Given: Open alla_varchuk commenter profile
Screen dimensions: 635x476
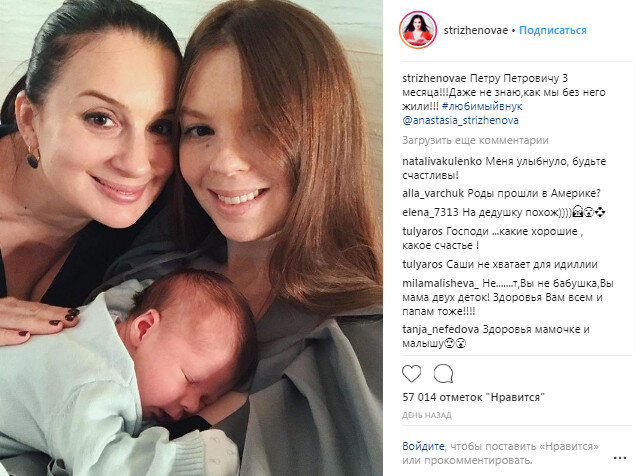Looking at the screenshot, I should (433, 194).
